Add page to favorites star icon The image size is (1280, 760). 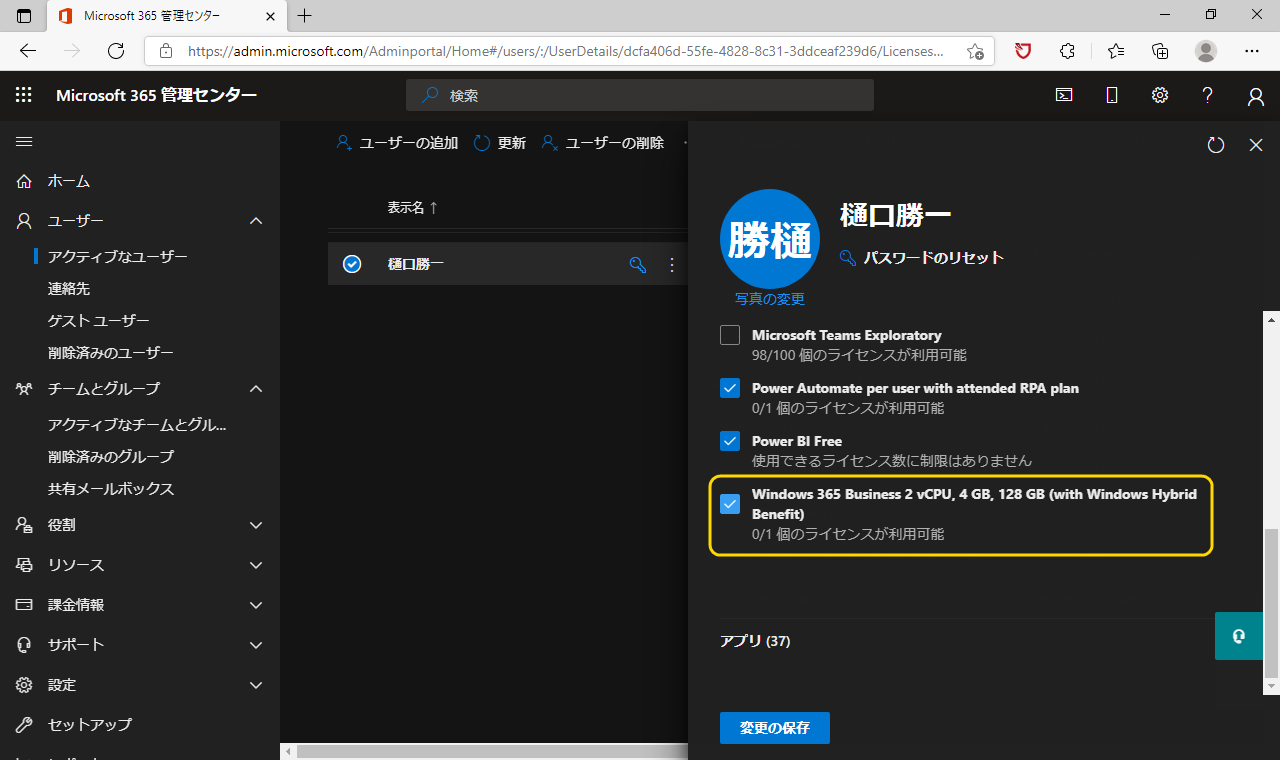pos(975,51)
